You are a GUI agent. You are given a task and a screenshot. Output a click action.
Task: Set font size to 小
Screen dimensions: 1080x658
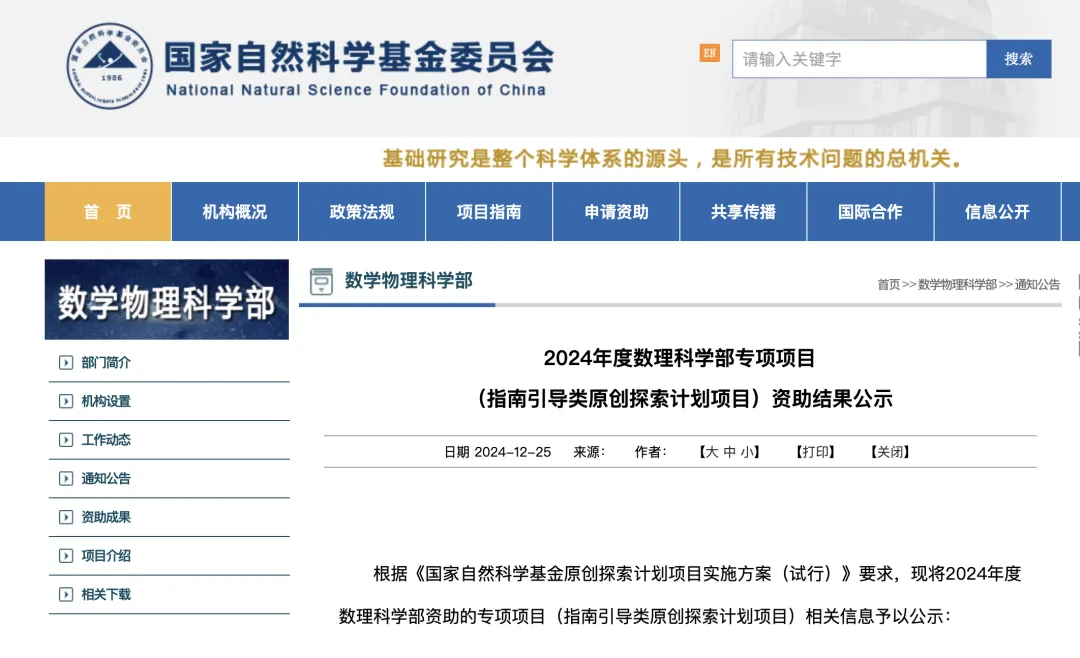tap(747, 452)
